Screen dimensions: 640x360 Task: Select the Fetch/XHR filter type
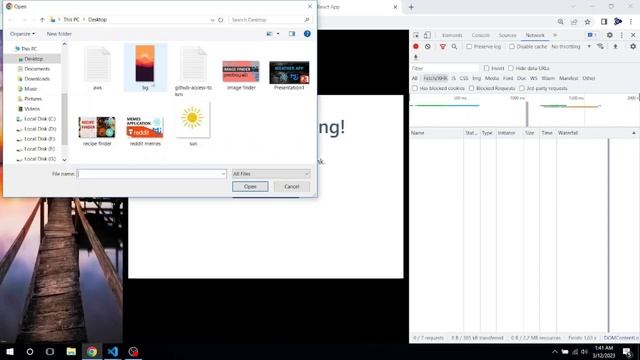click(435, 78)
